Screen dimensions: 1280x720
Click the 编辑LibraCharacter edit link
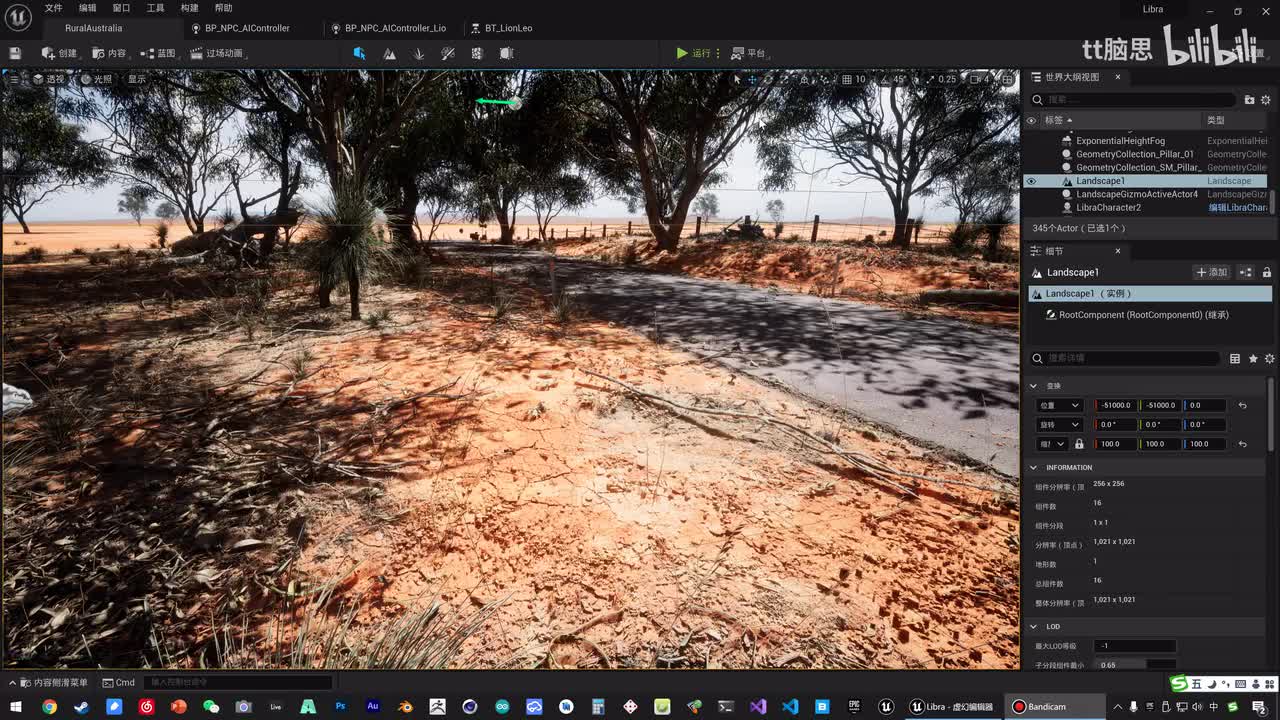[1238, 208]
